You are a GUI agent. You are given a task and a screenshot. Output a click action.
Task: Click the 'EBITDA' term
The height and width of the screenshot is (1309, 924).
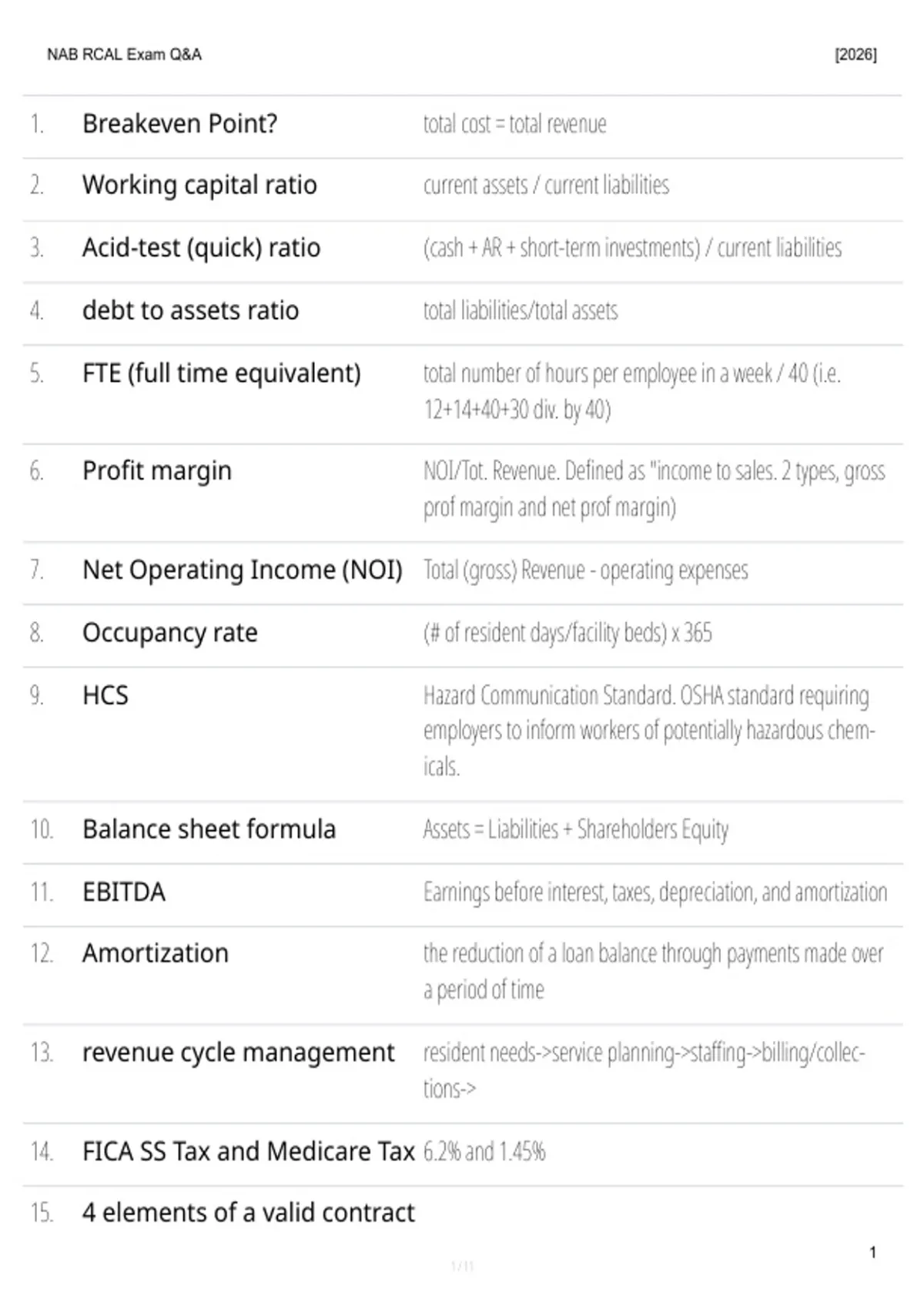click(124, 892)
